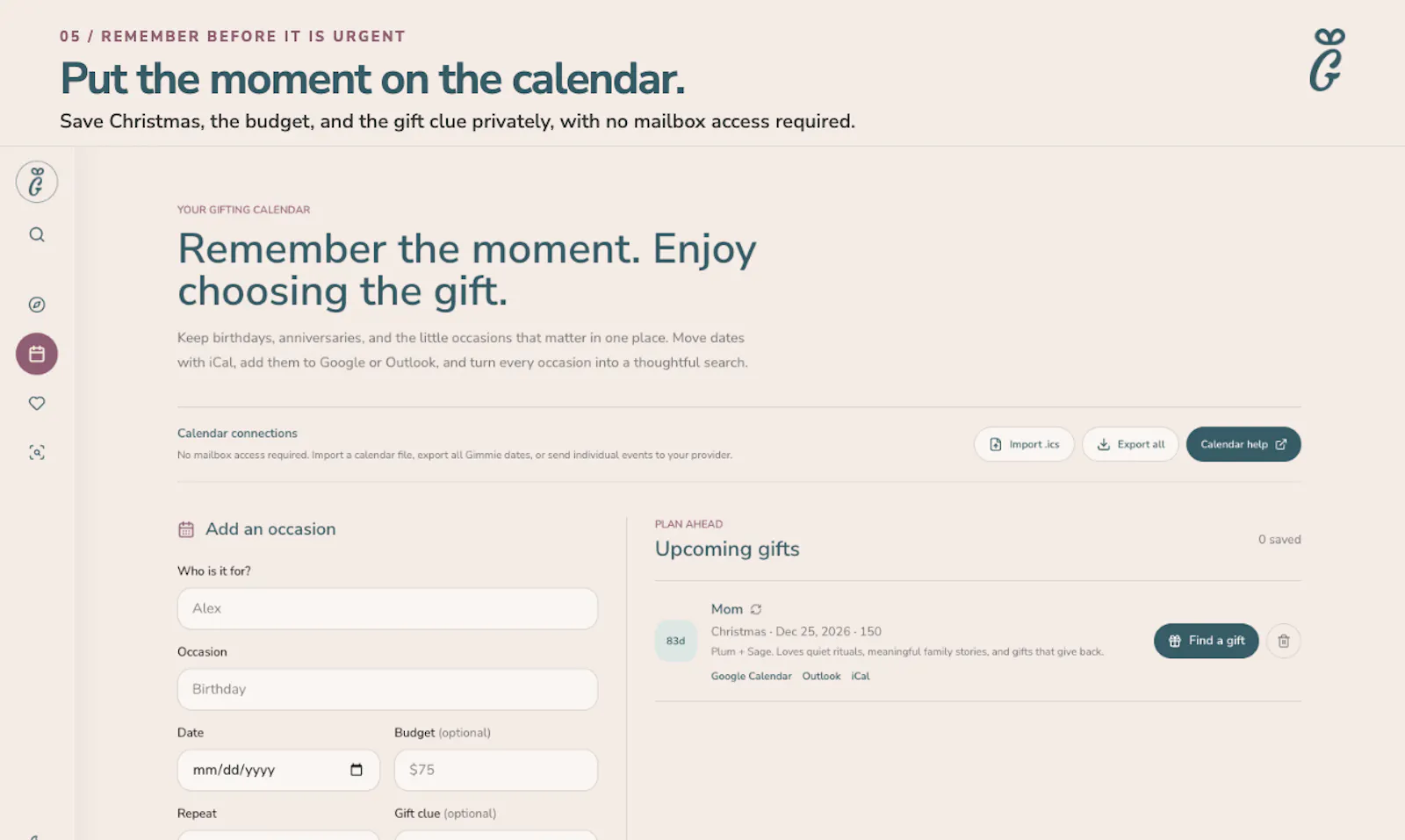
Task: Download the iCal link for Mom's Christmas
Action: tap(861, 676)
